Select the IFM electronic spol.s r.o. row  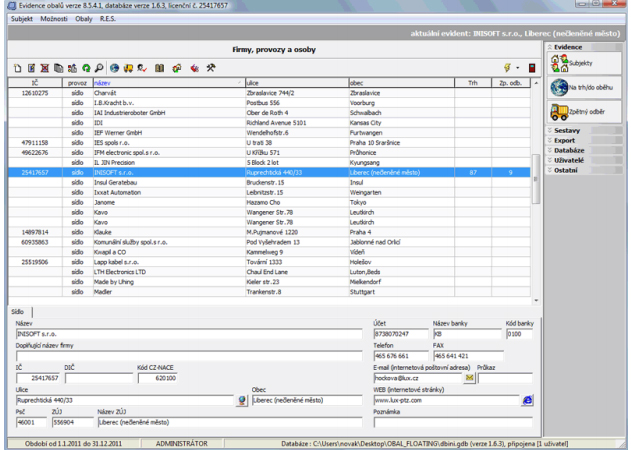point(269,153)
